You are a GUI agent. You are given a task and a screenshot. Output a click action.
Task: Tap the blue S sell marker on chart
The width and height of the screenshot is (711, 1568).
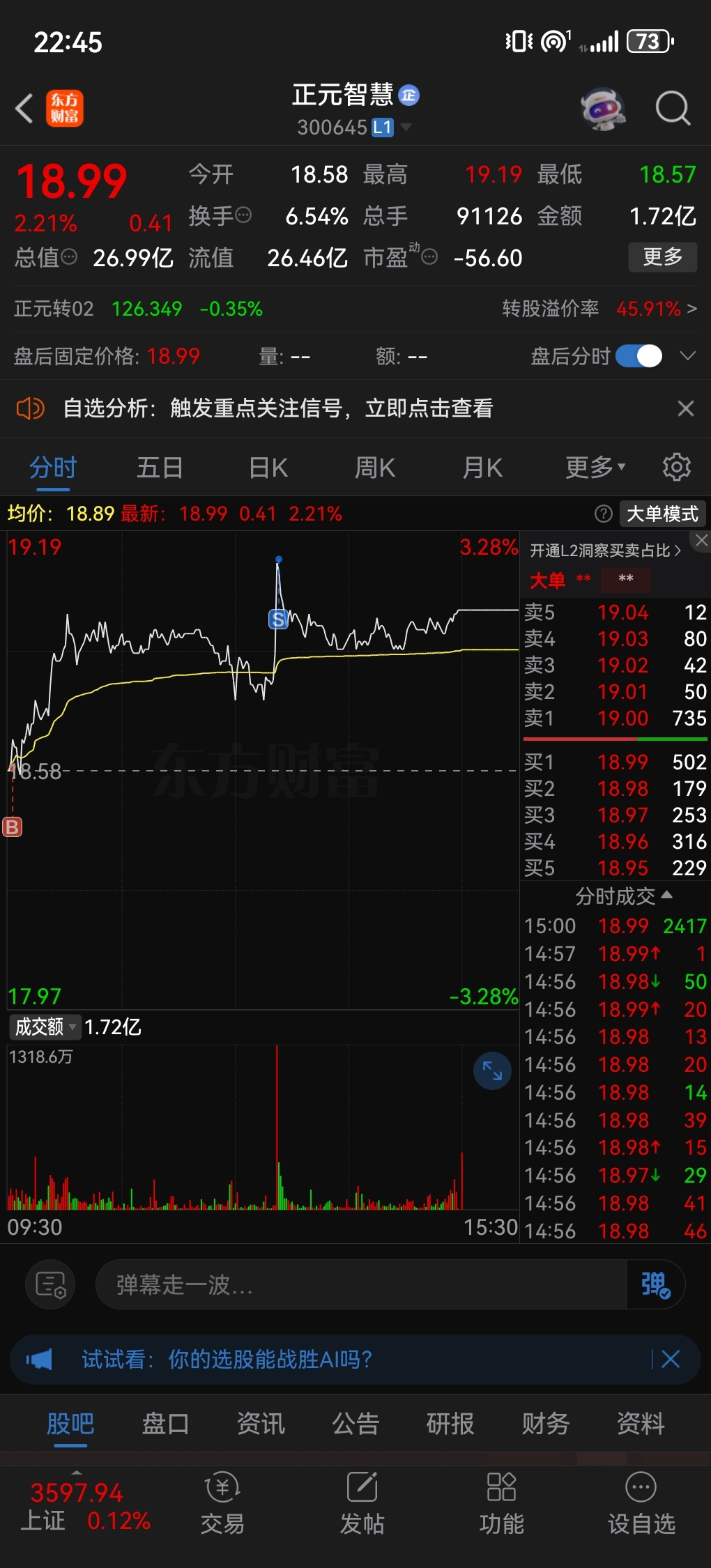point(278,619)
